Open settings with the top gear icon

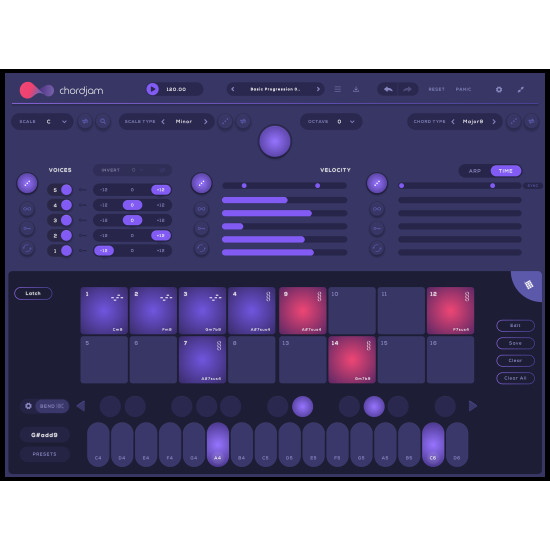499,89
